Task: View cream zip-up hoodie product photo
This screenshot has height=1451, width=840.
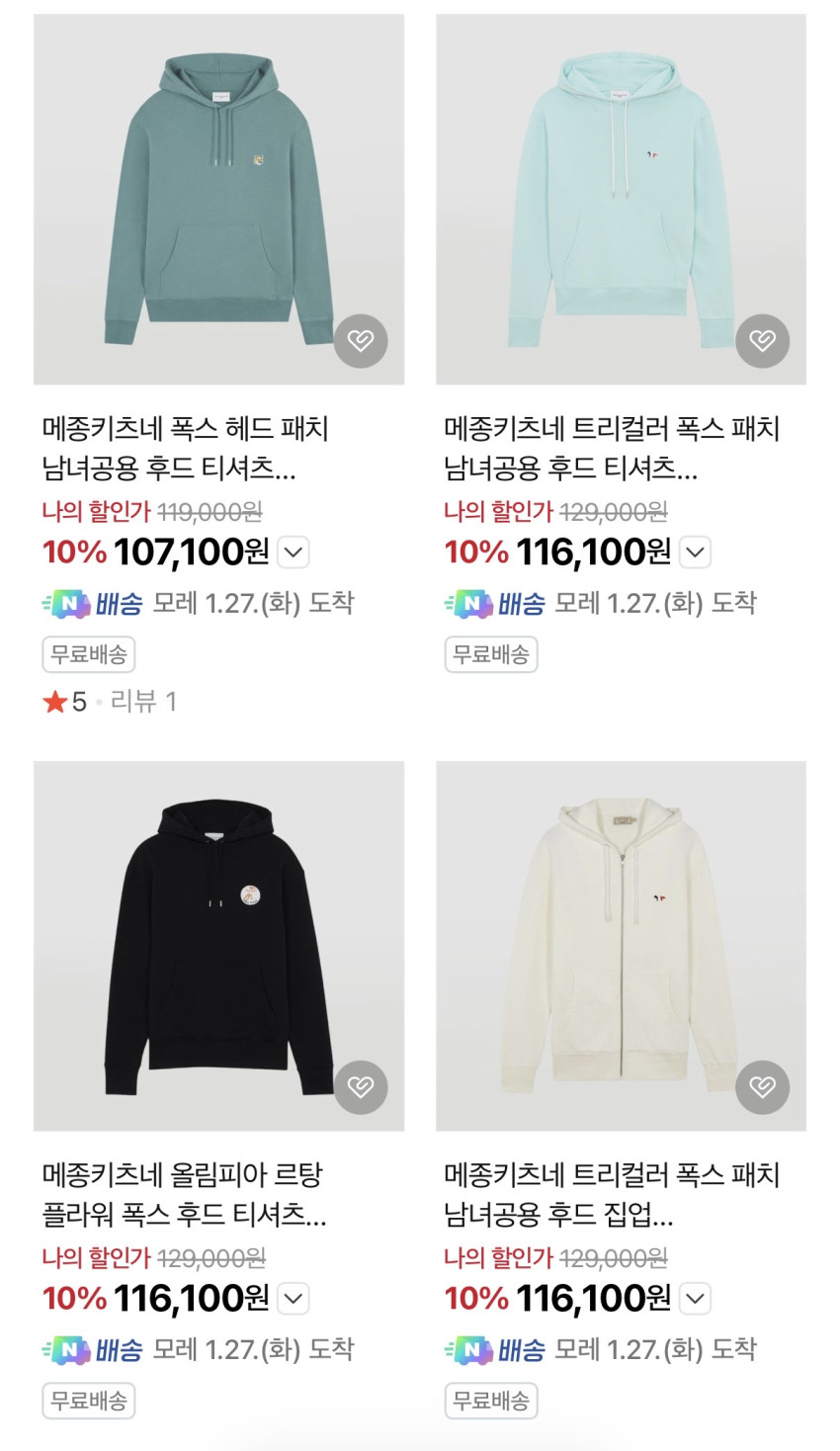Action: (621, 945)
